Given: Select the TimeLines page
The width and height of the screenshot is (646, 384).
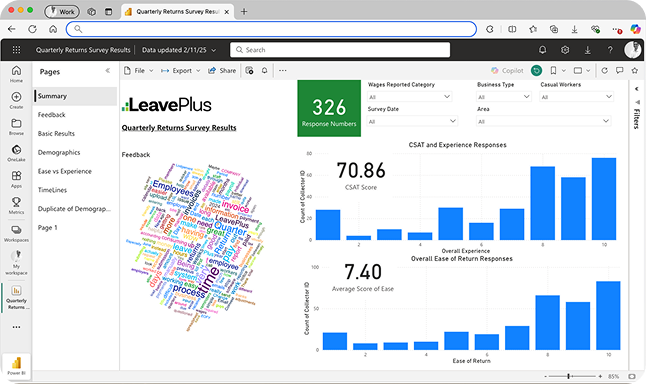Looking at the screenshot, I should coord(75,190).
